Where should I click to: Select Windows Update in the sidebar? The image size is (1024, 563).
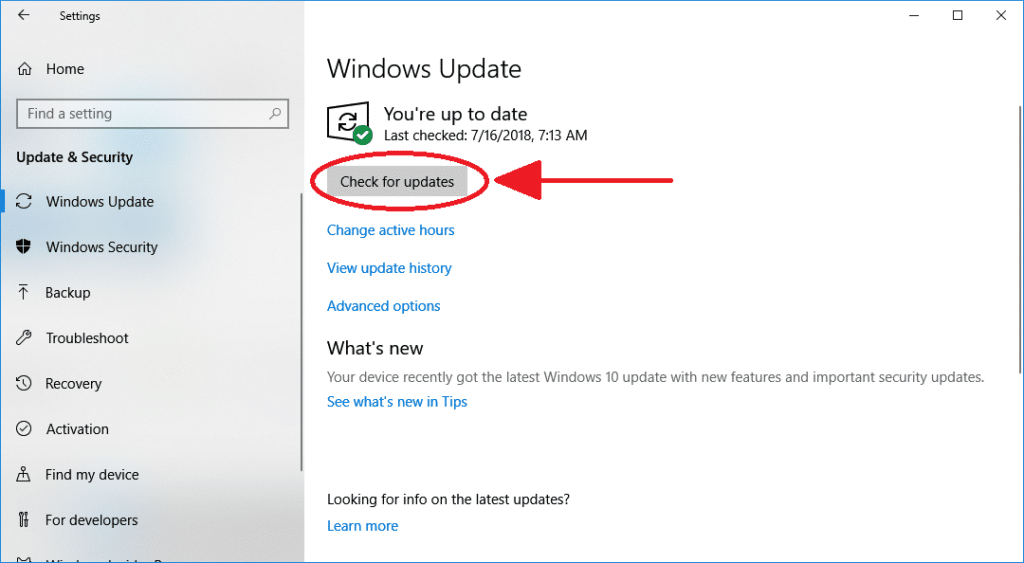100,202
